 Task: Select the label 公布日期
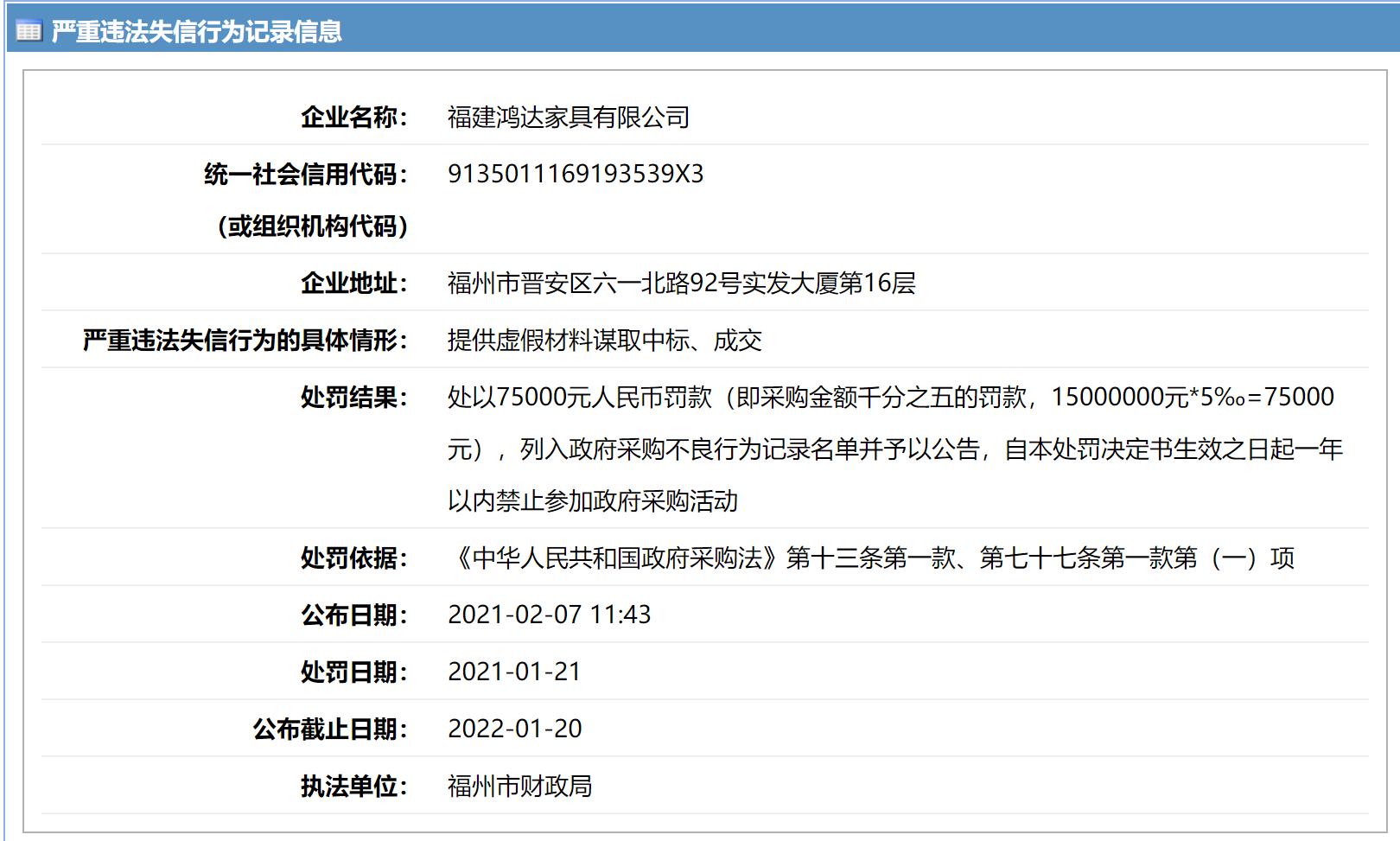point(354,615)
